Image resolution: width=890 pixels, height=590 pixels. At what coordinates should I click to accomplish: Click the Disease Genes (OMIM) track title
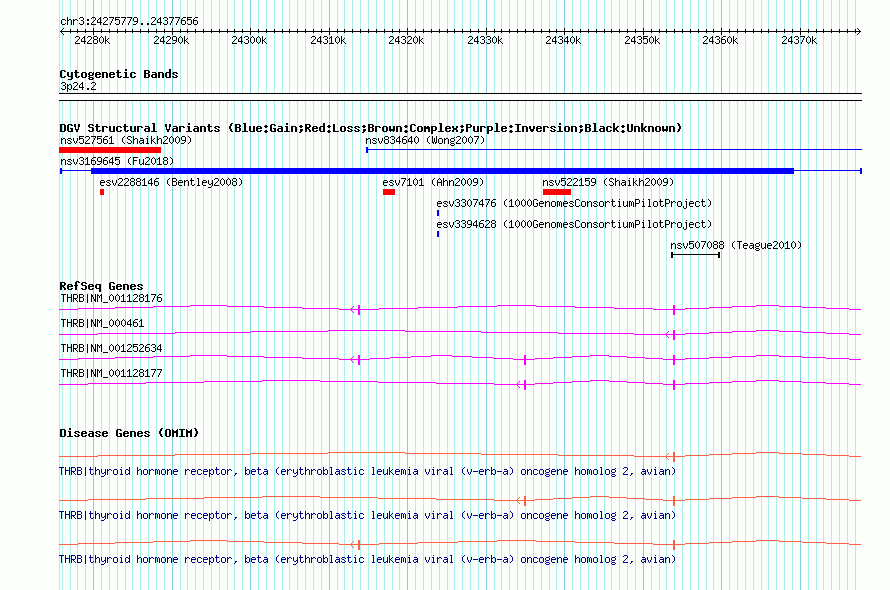(x=129, y=433)
